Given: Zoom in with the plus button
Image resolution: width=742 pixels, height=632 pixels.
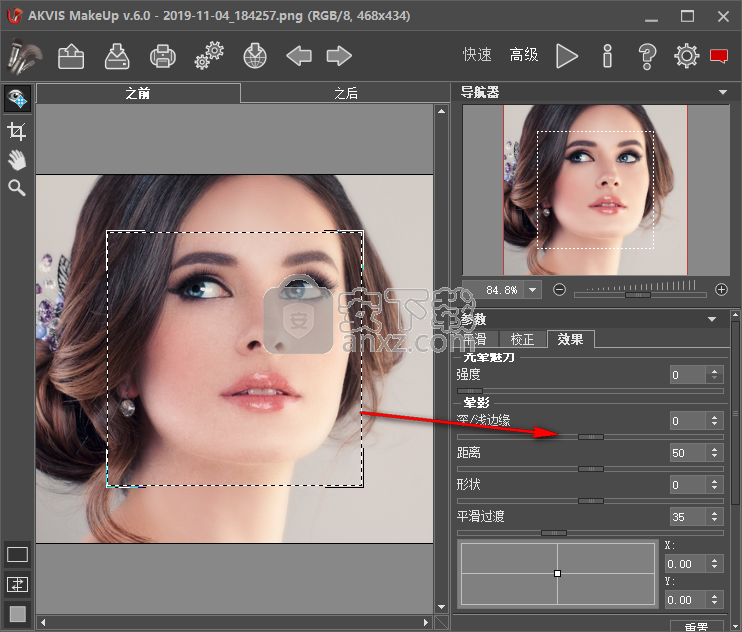Looking at the screenshot, I should (721, 290).
